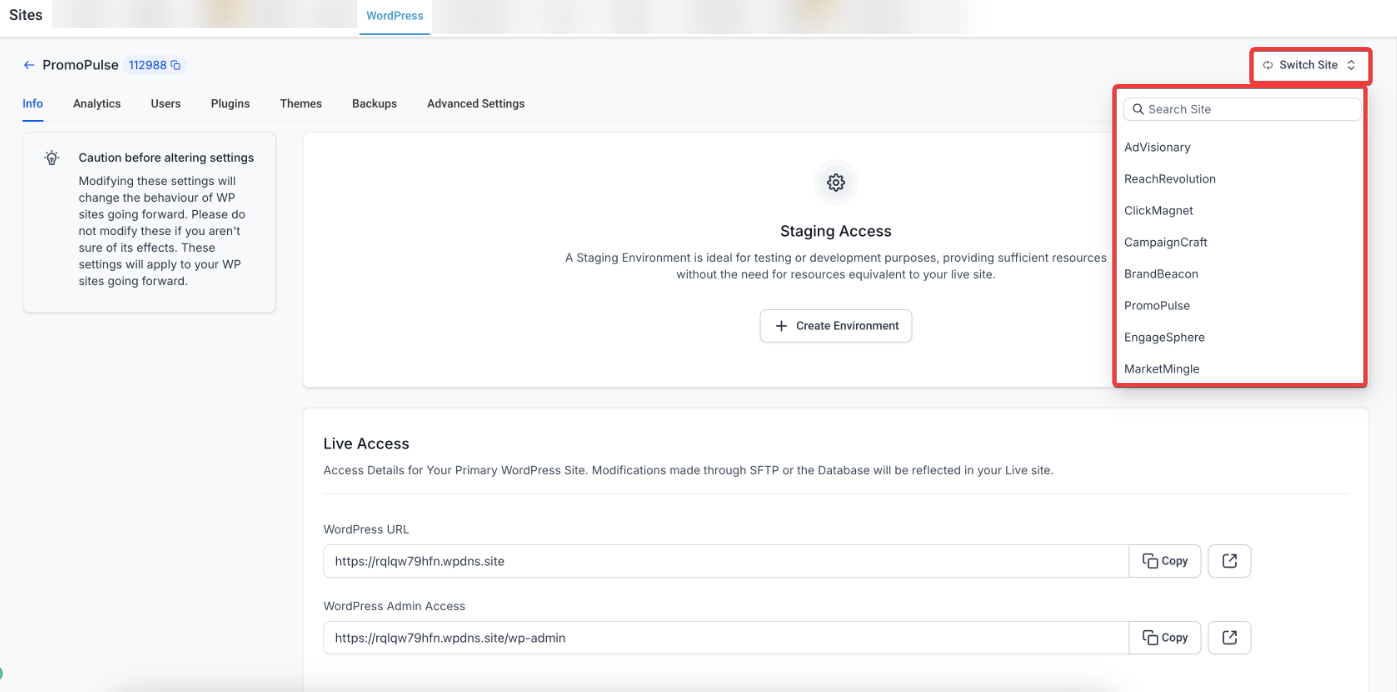The width and height of the screenshot is (1397, 692).
Task: Click the Staging Access gear icon
Action: 835,183
